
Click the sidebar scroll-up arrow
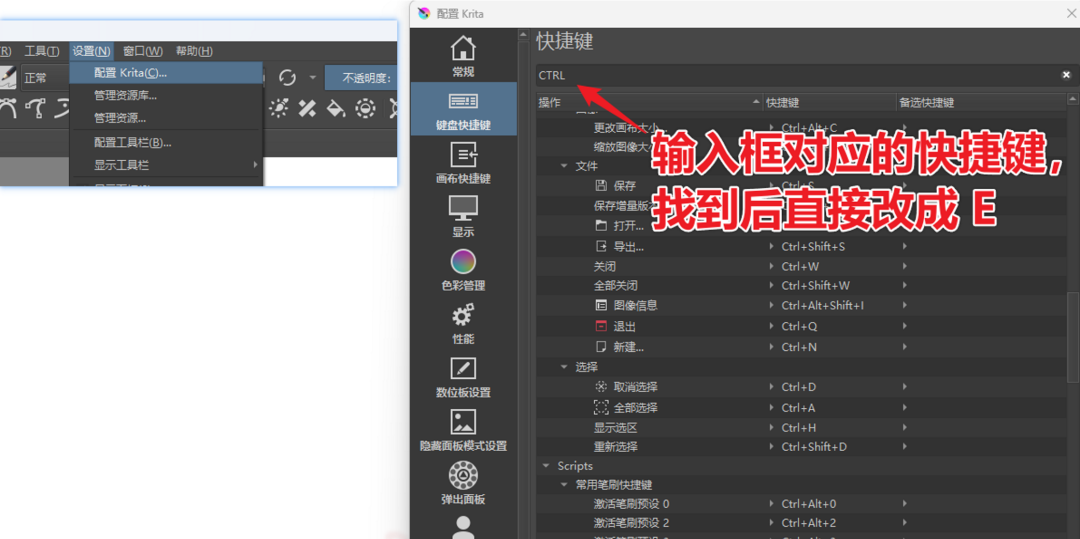point(524,35)
